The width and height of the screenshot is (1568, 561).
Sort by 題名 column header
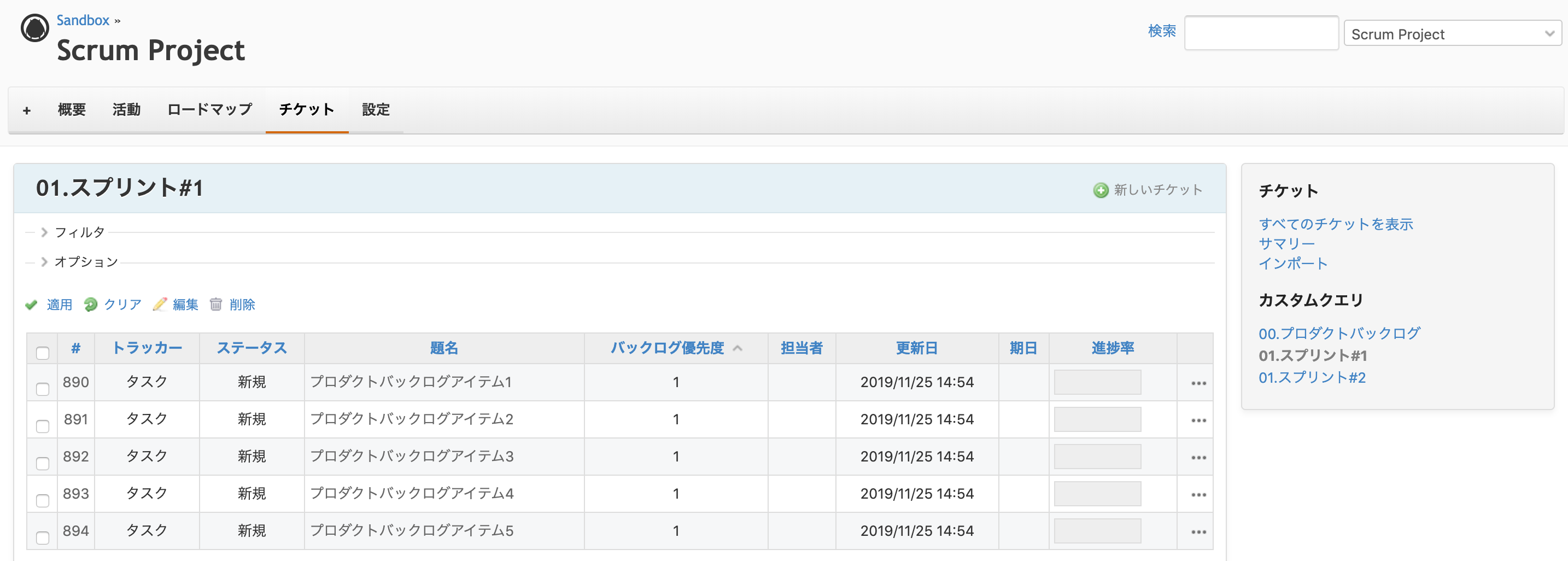pyautogui.click(x=444, y=348)
